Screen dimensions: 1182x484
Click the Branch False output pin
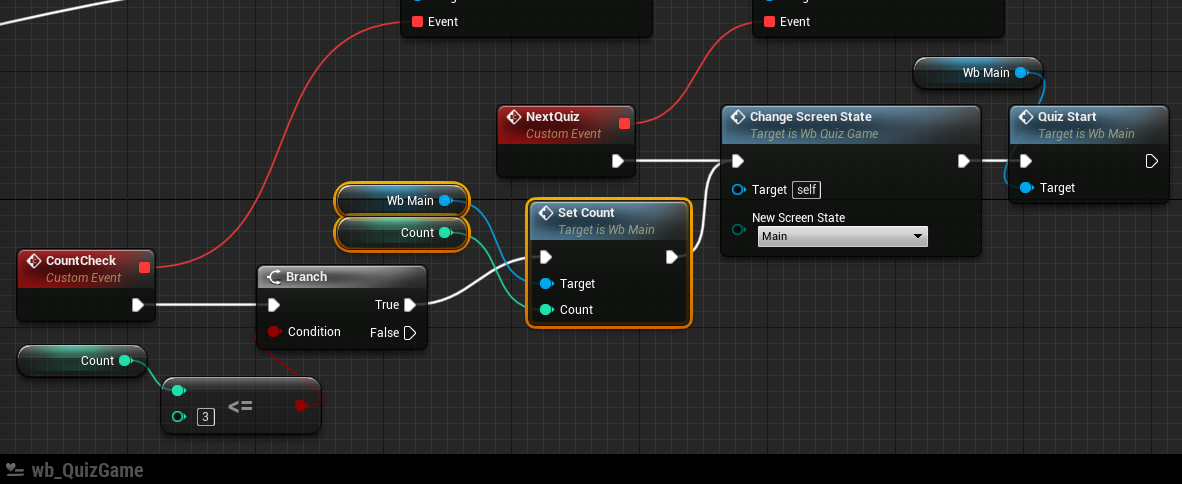coord(410,332)
